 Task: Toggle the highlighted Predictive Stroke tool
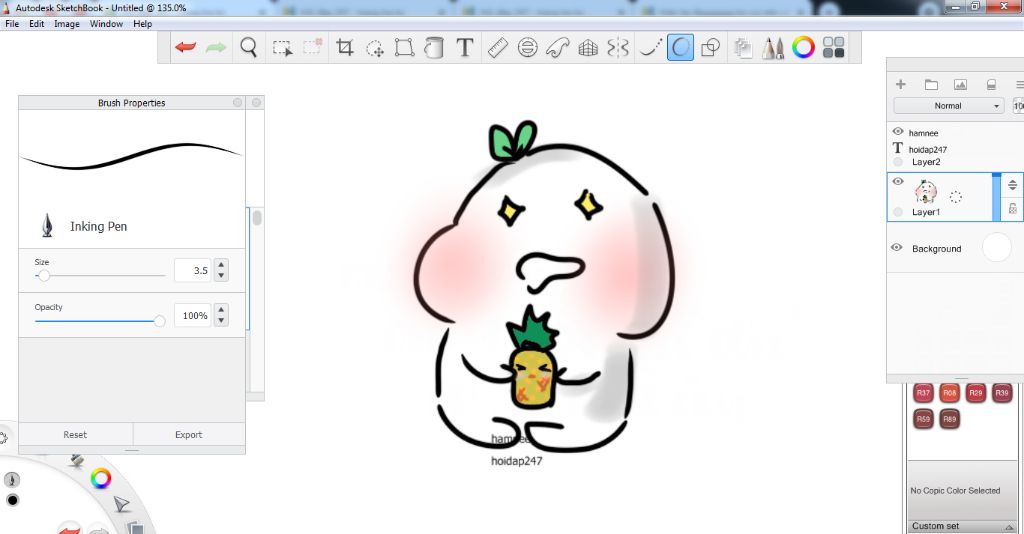[x=680, y=48]
